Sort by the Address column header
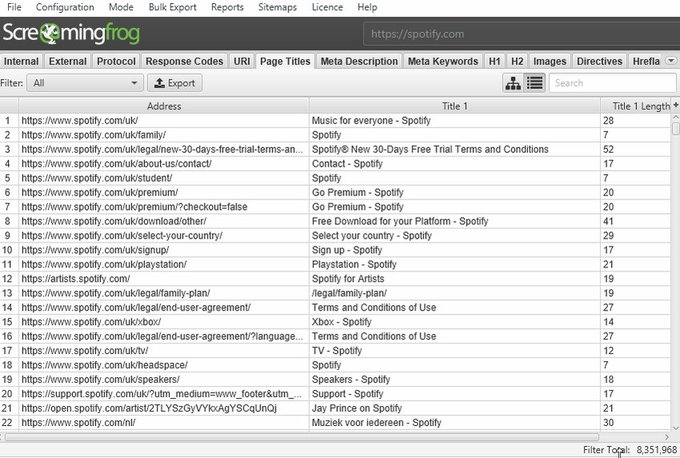 click(x=164, y=106)
